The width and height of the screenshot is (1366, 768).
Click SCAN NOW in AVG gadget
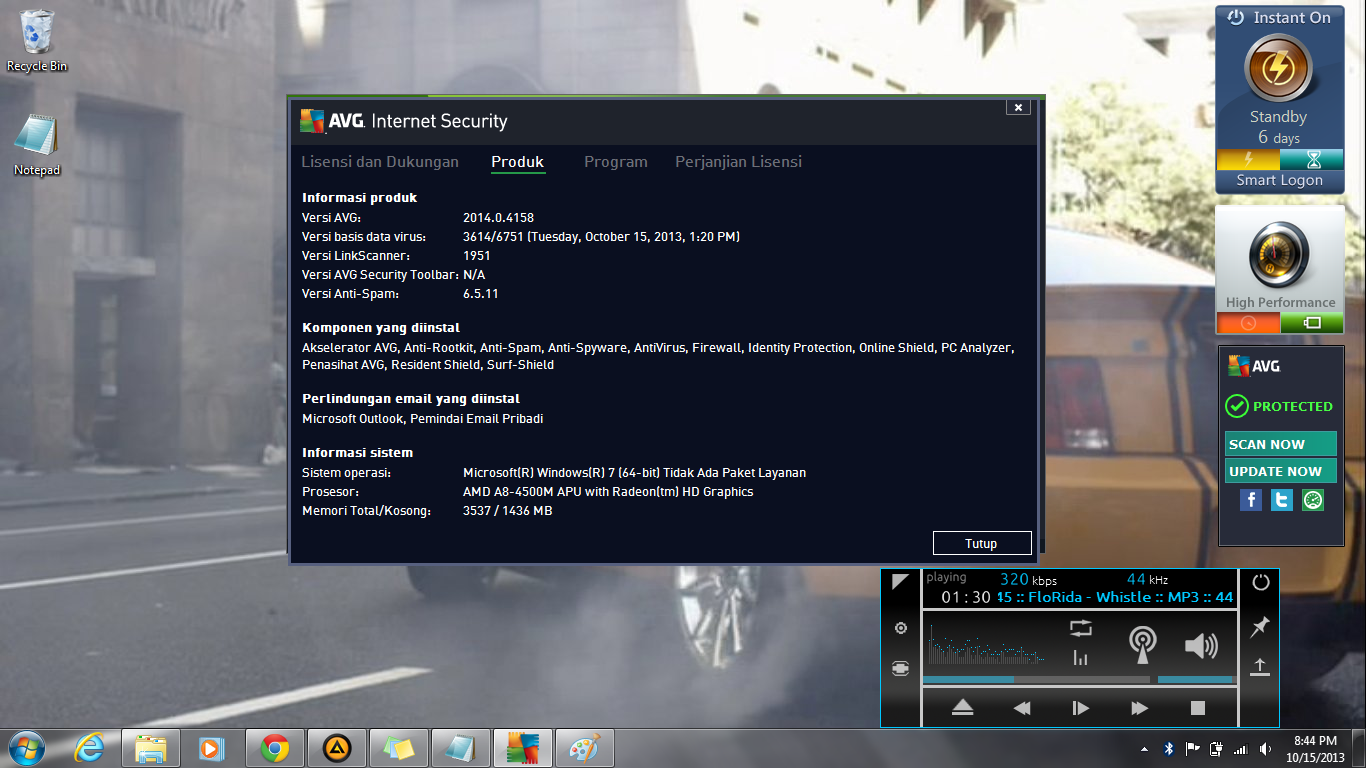pos(1280,444)
